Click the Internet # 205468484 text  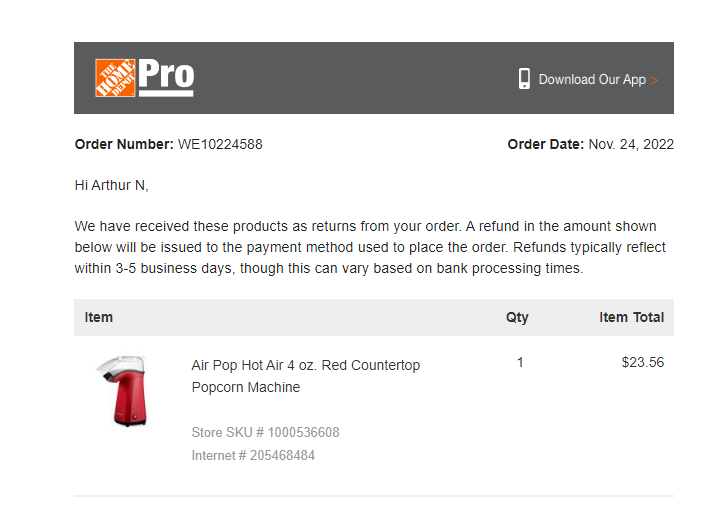pyautogui.click(x=253, y=455)
